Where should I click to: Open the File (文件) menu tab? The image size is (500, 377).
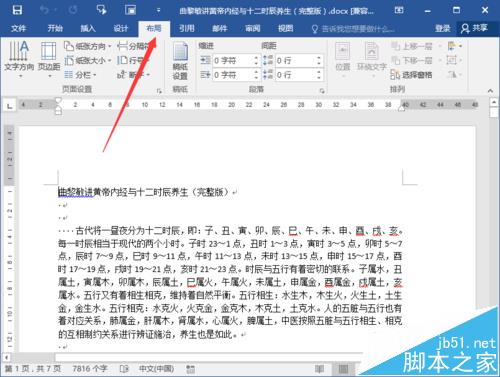(18, 28)
